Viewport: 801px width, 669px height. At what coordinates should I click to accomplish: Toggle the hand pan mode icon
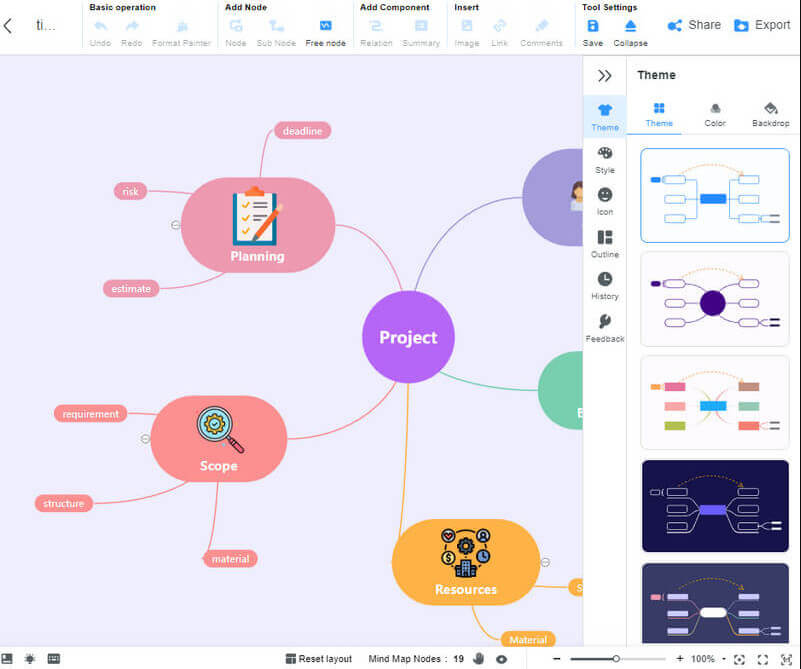tap(479, 659)
